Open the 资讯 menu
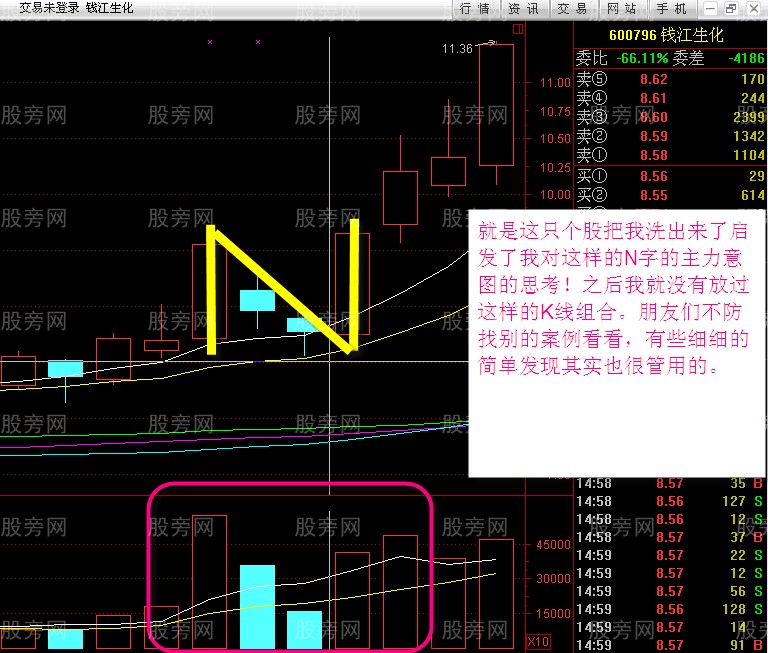The image size is (768, 653). pyautogui.click(x=525, y=8)
